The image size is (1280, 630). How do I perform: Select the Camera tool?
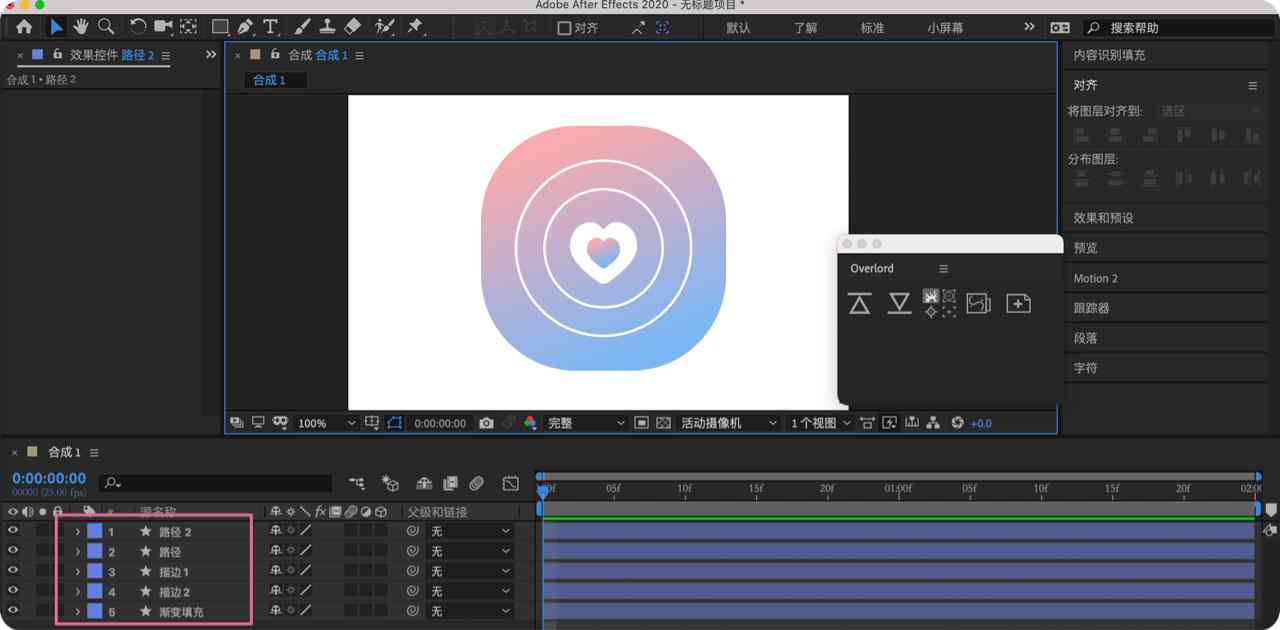coord(163,27)
